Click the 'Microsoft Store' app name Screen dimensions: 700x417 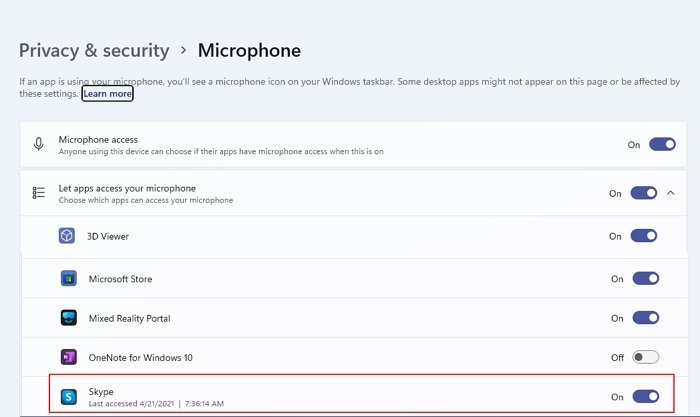120,279
